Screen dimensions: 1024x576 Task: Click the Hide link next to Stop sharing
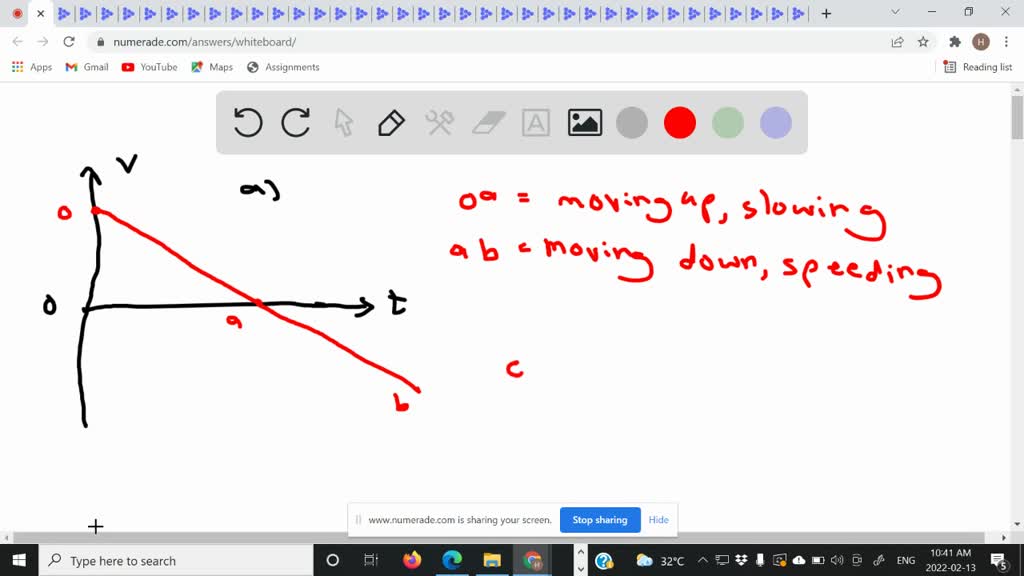(x=658, y=520)
